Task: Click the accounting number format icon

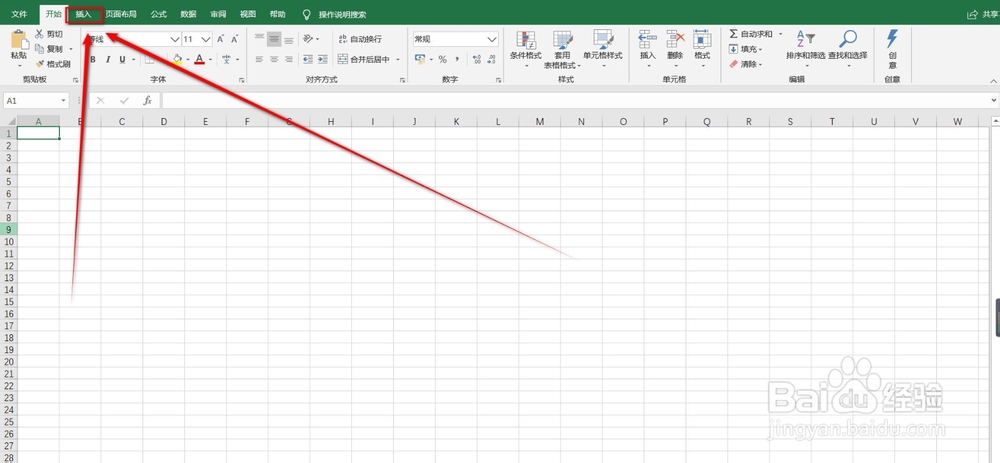Action: [420, 59]
